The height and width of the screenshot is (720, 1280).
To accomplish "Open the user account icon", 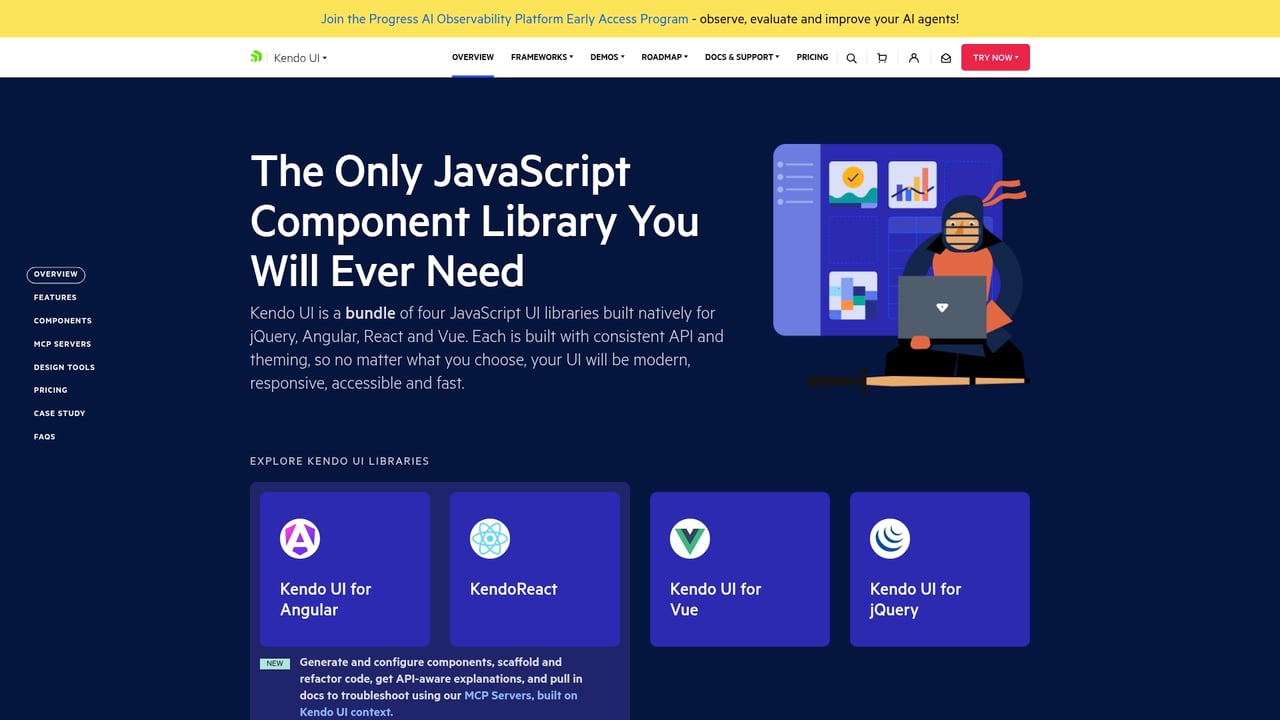I will tap(913, 57).
